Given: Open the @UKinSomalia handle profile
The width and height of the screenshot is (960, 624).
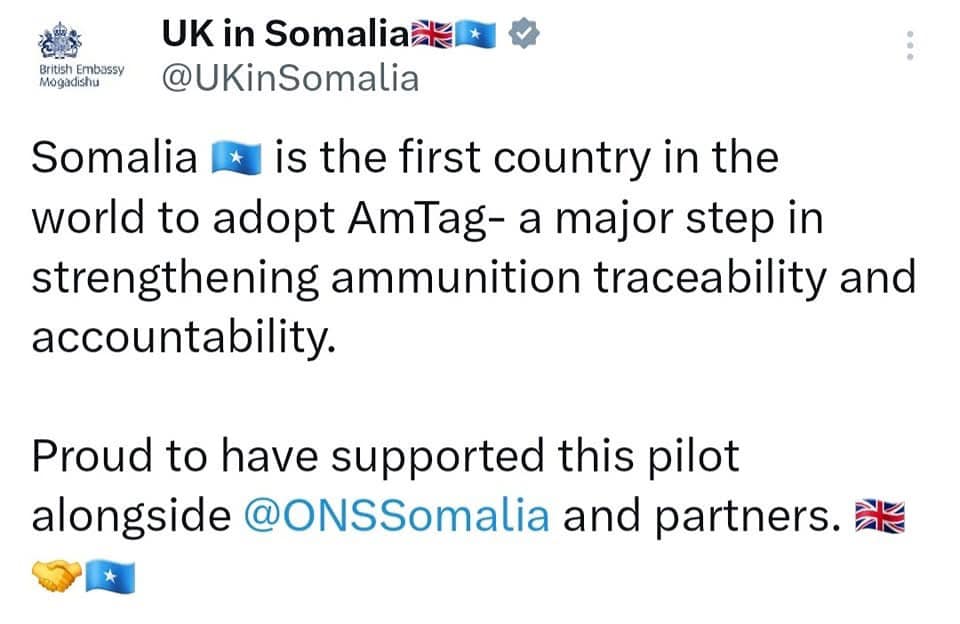Looking at the screenshot, I should pyautogui.click(x=290, y=78).
